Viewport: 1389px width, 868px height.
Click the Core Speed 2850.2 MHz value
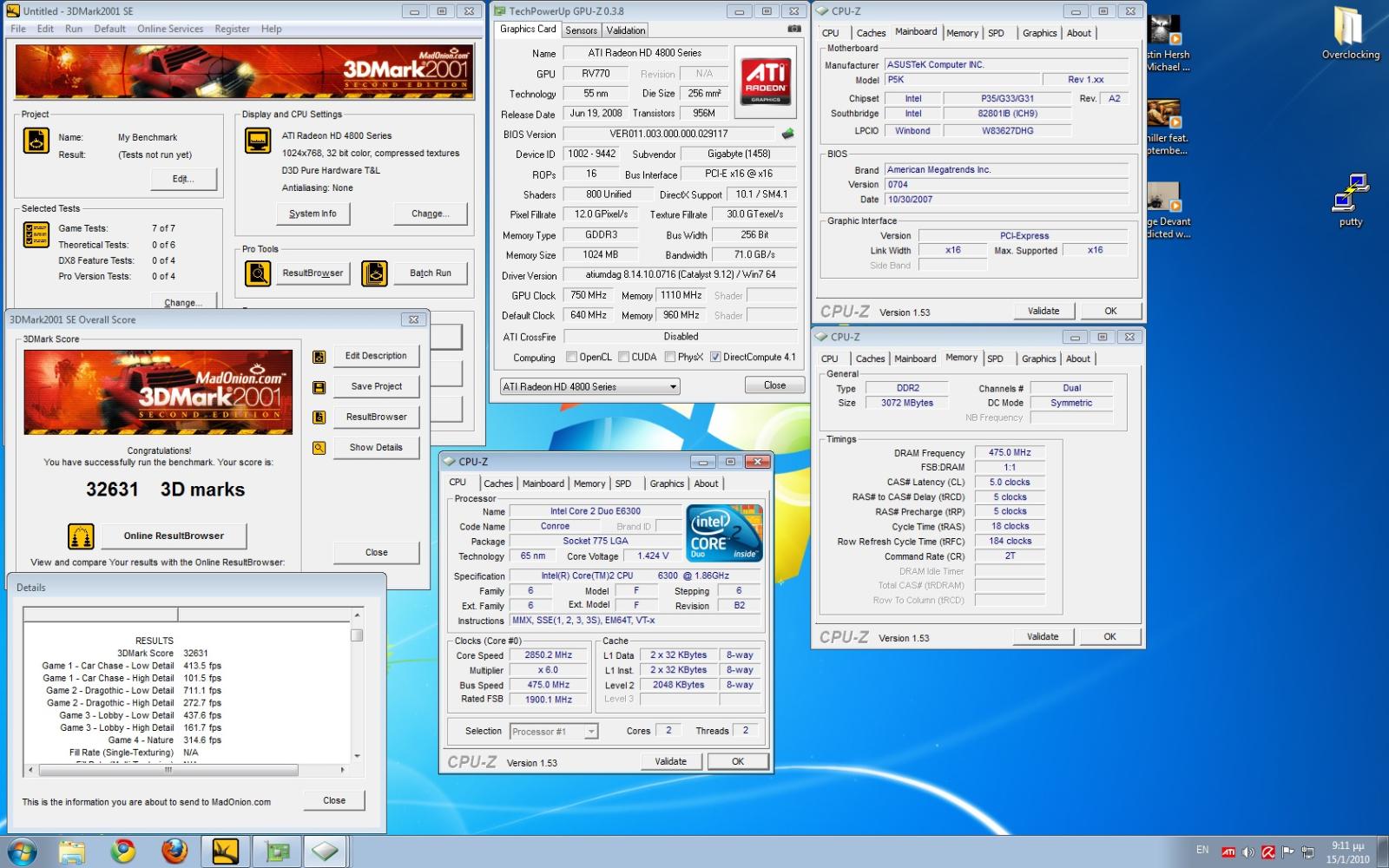549,655
